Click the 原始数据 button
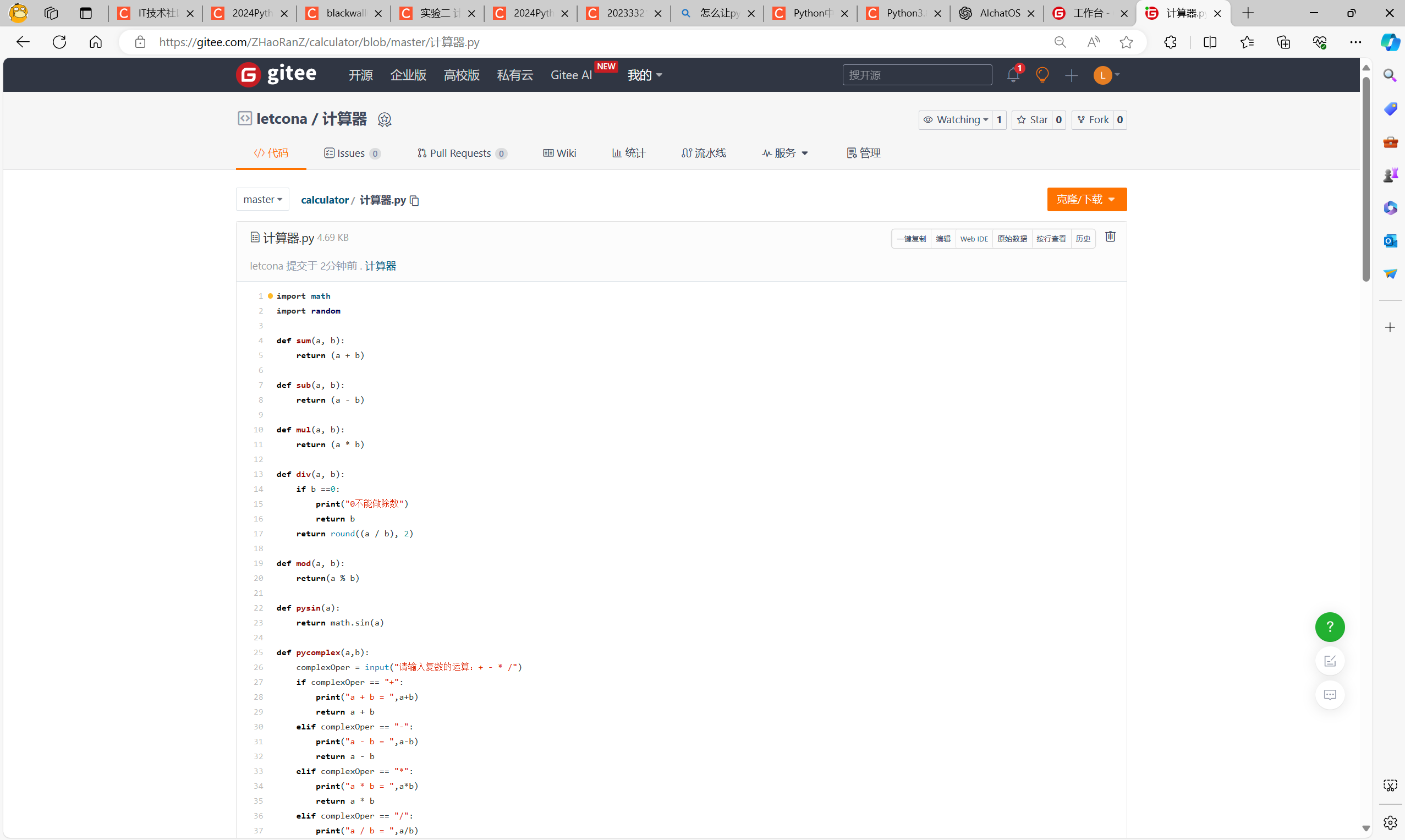The height and width of the screenshot is (840, 1405). point(1012,239)
